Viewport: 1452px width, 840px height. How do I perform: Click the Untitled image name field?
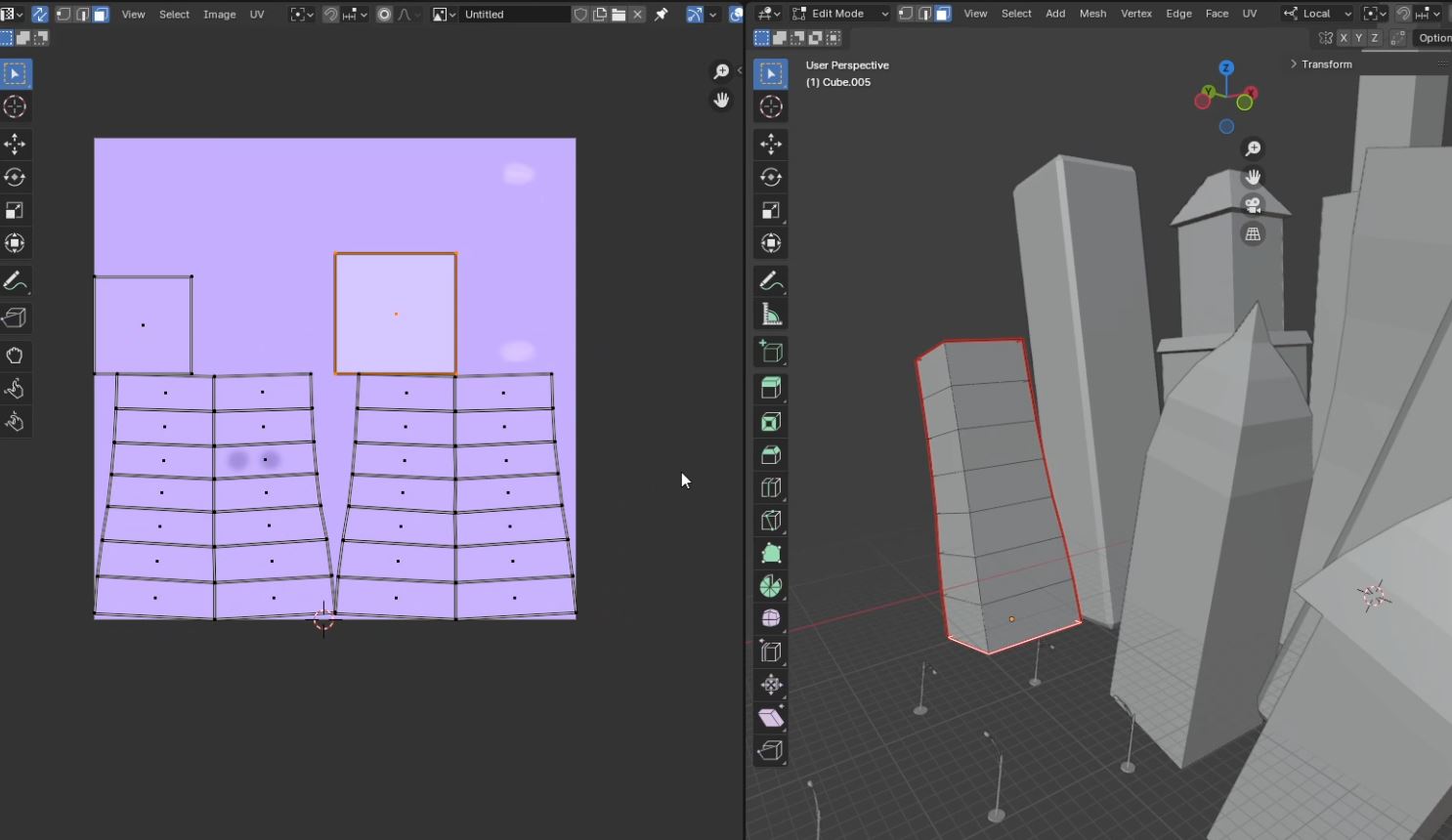(x=514, y=15)
